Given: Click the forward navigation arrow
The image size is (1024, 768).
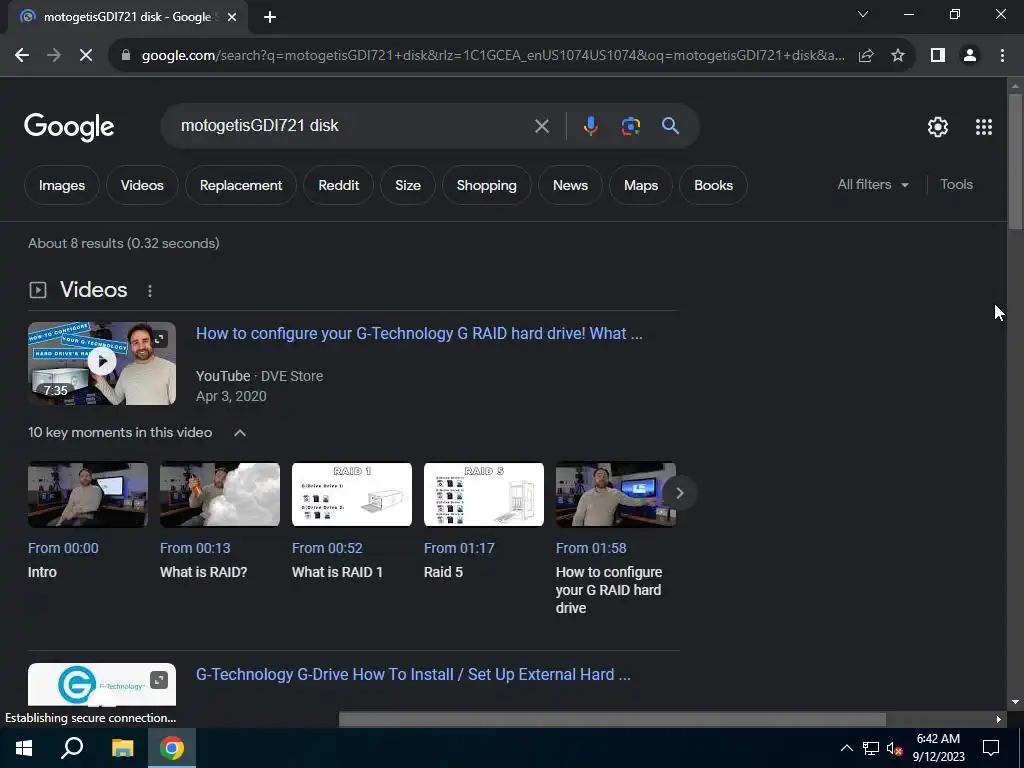Looking at the screenshot, I should [54, 56].
